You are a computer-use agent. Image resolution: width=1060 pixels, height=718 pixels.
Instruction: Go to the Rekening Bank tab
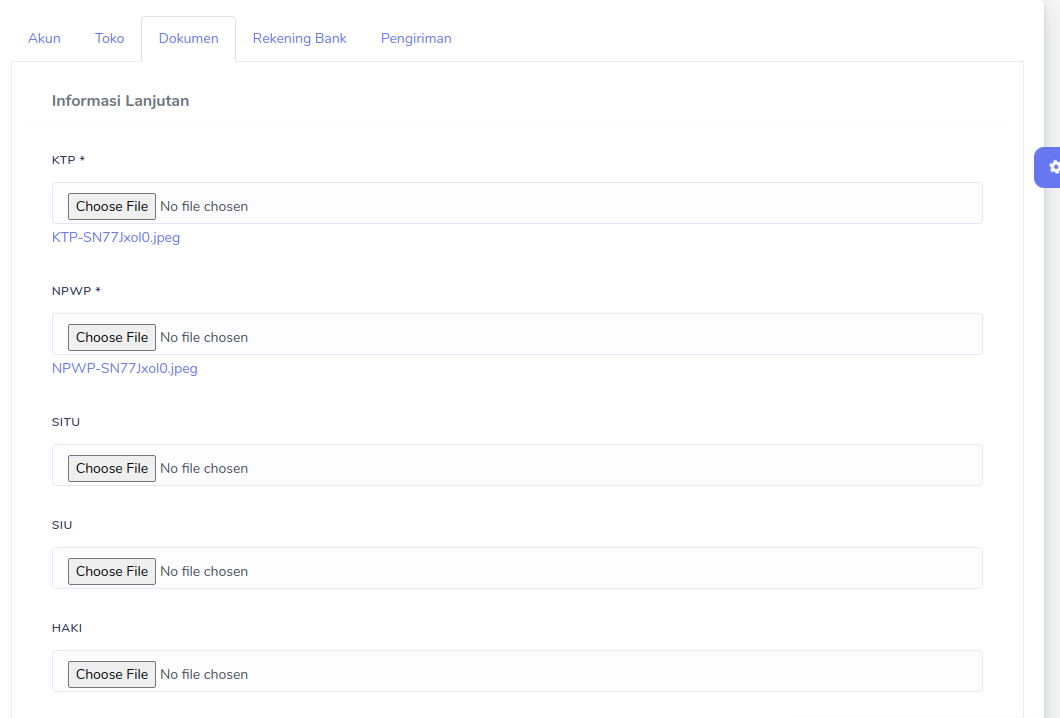pos(299,39)
